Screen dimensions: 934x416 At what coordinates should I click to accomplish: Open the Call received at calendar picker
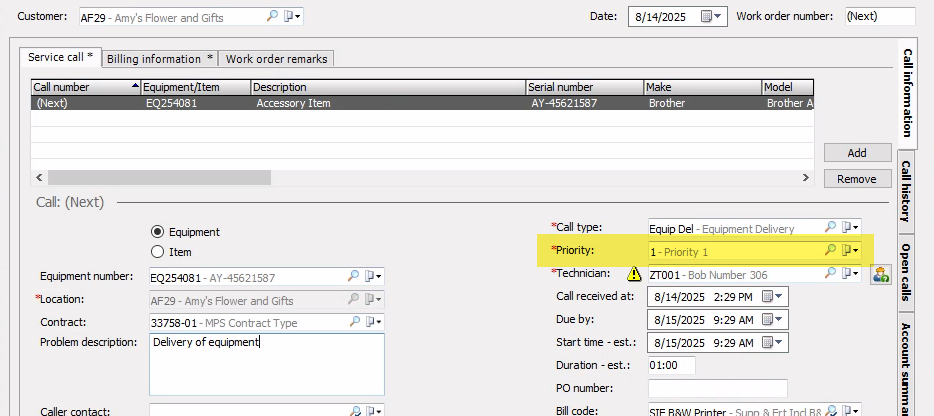pos(773,296)
